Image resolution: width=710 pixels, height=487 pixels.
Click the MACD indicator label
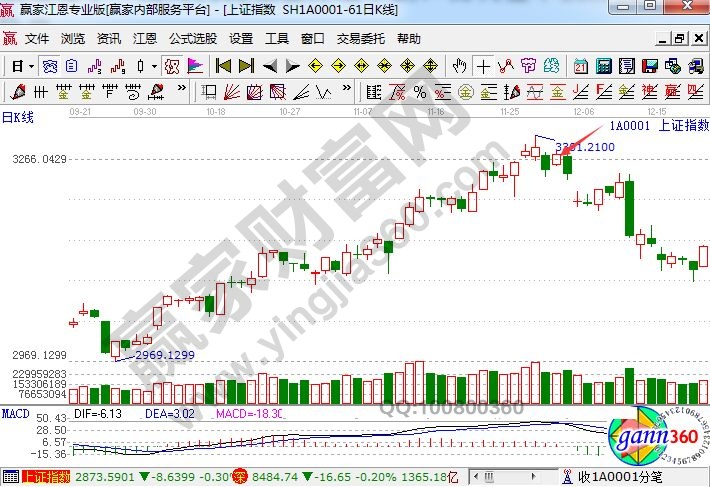coord(14,413)
